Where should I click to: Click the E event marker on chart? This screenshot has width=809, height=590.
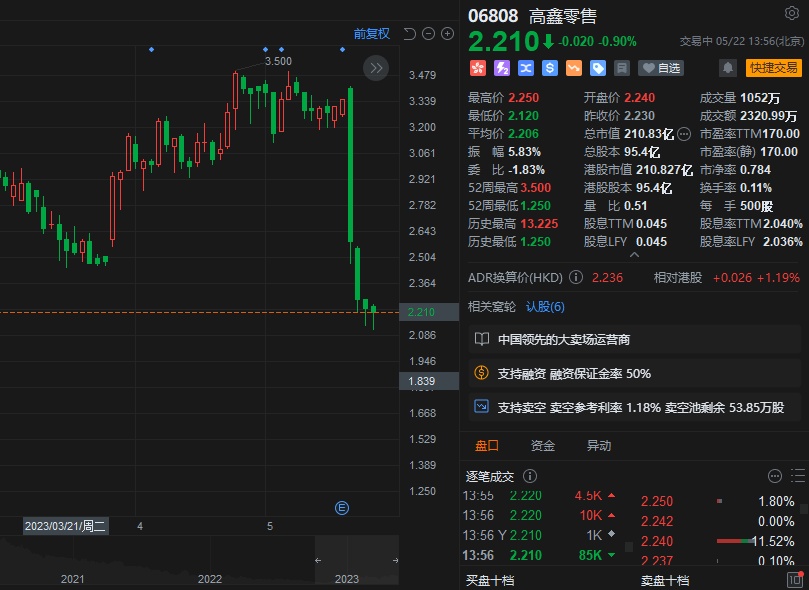click(342, 508)
